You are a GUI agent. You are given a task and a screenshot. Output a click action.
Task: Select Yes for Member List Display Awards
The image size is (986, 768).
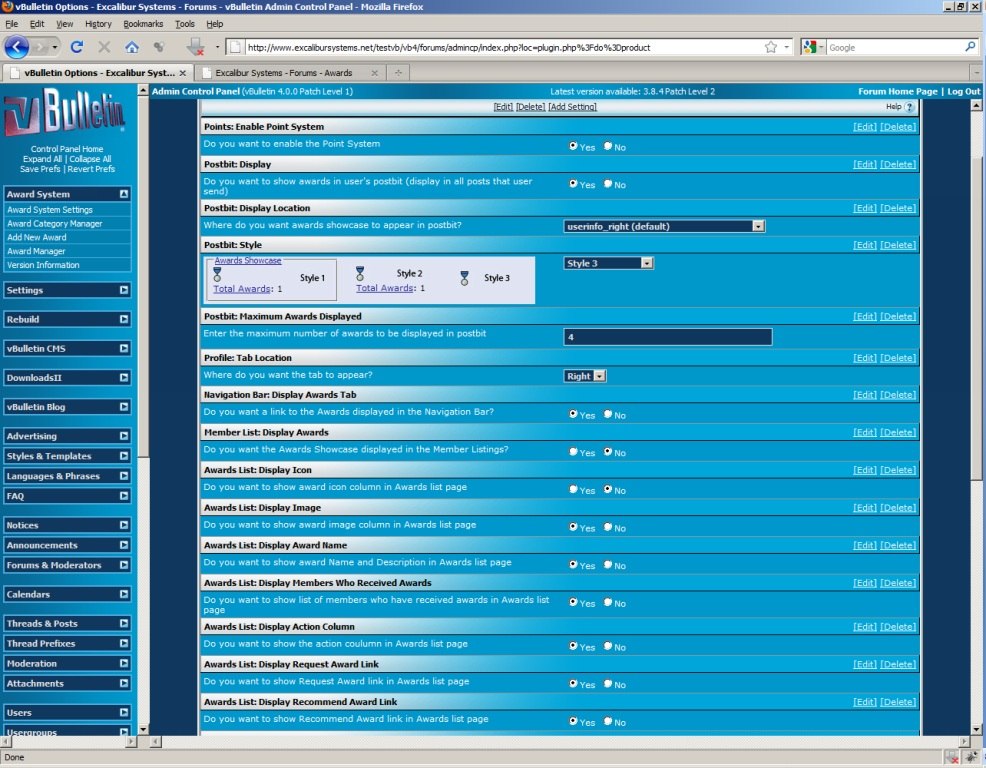573,452
